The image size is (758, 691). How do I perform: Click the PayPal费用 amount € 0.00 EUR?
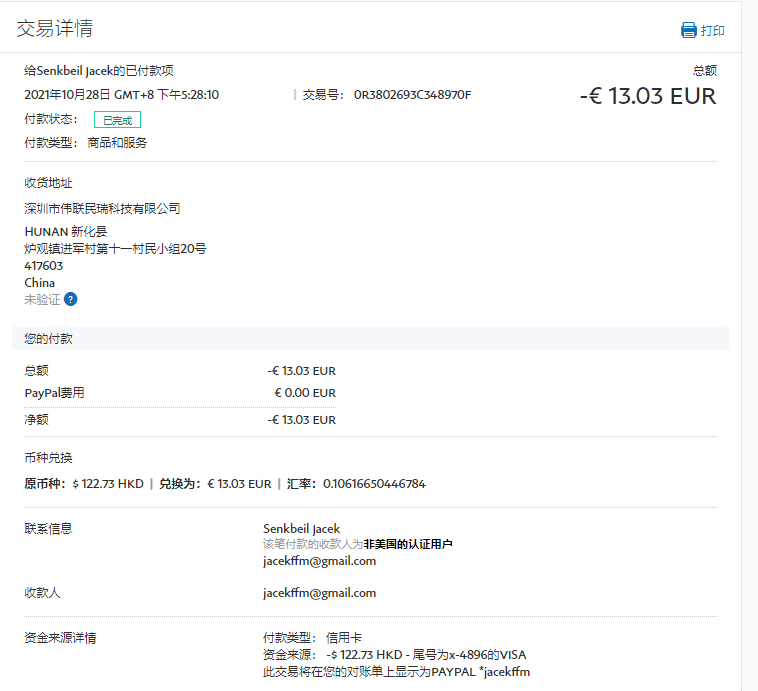(x=305, y=393)
